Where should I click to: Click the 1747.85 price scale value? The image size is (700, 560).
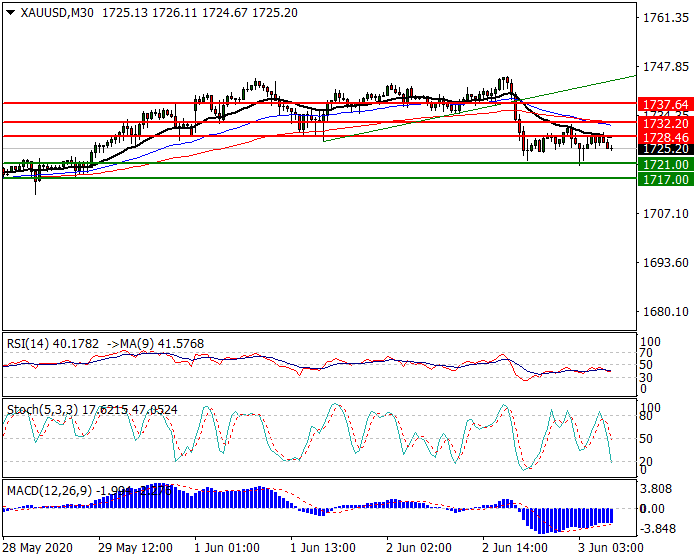tap(665, 67)
